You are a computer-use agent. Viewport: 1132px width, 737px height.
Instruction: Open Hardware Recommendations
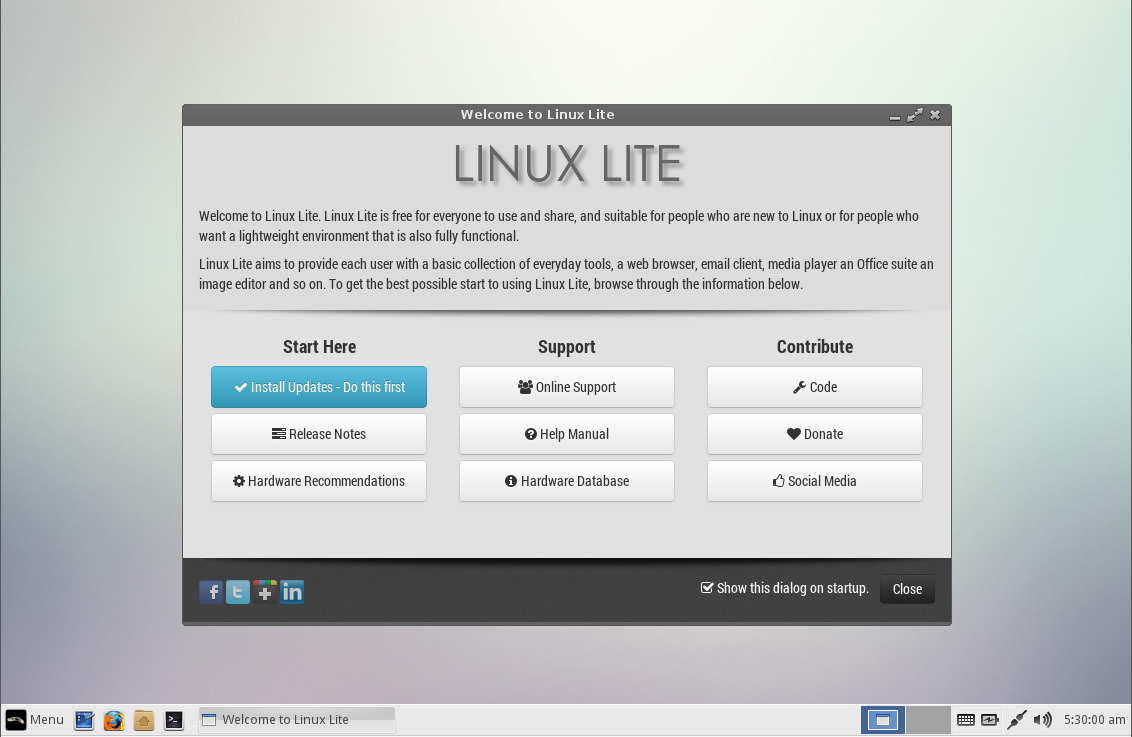(x=319, y=481)
